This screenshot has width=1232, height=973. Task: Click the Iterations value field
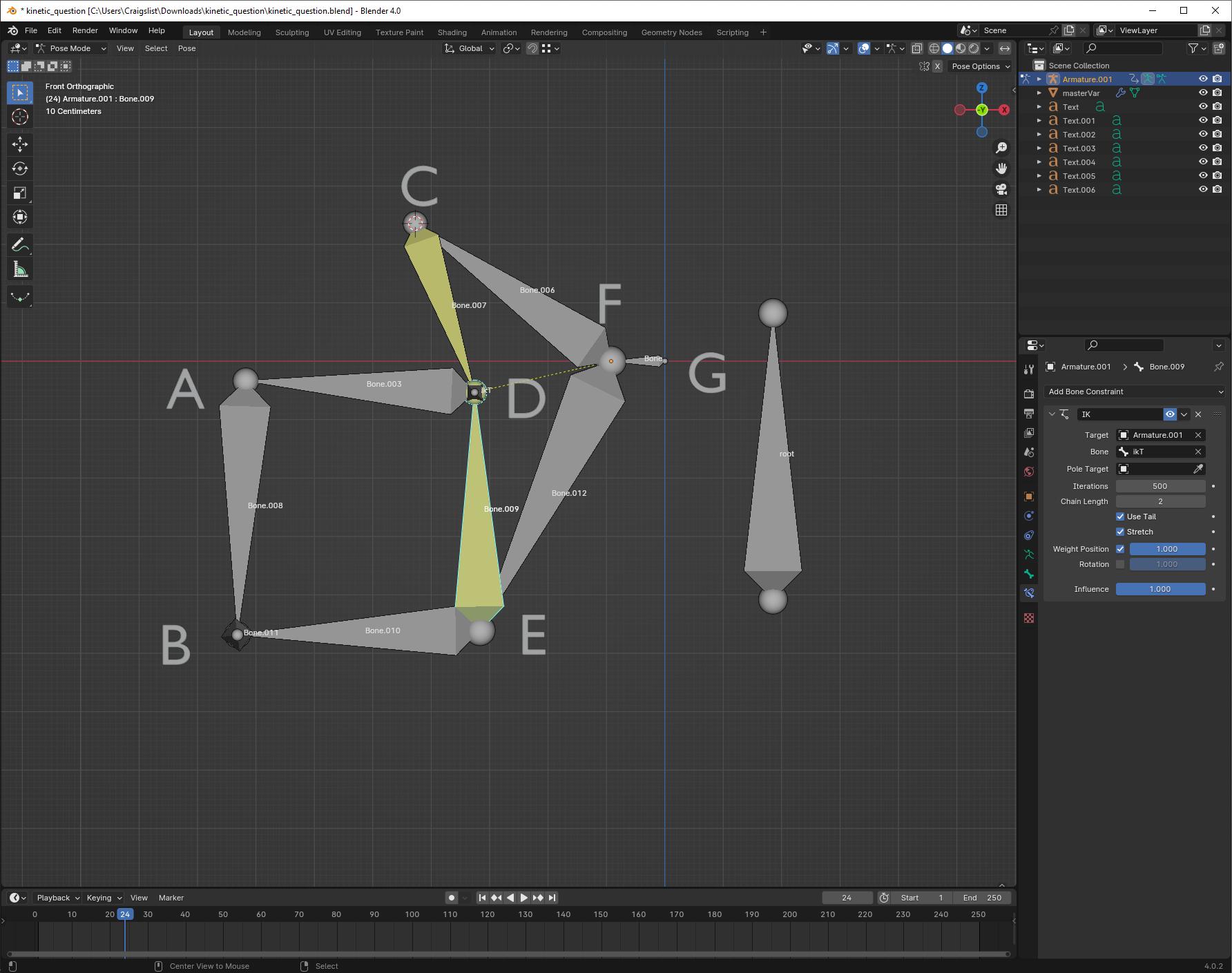1160,486
